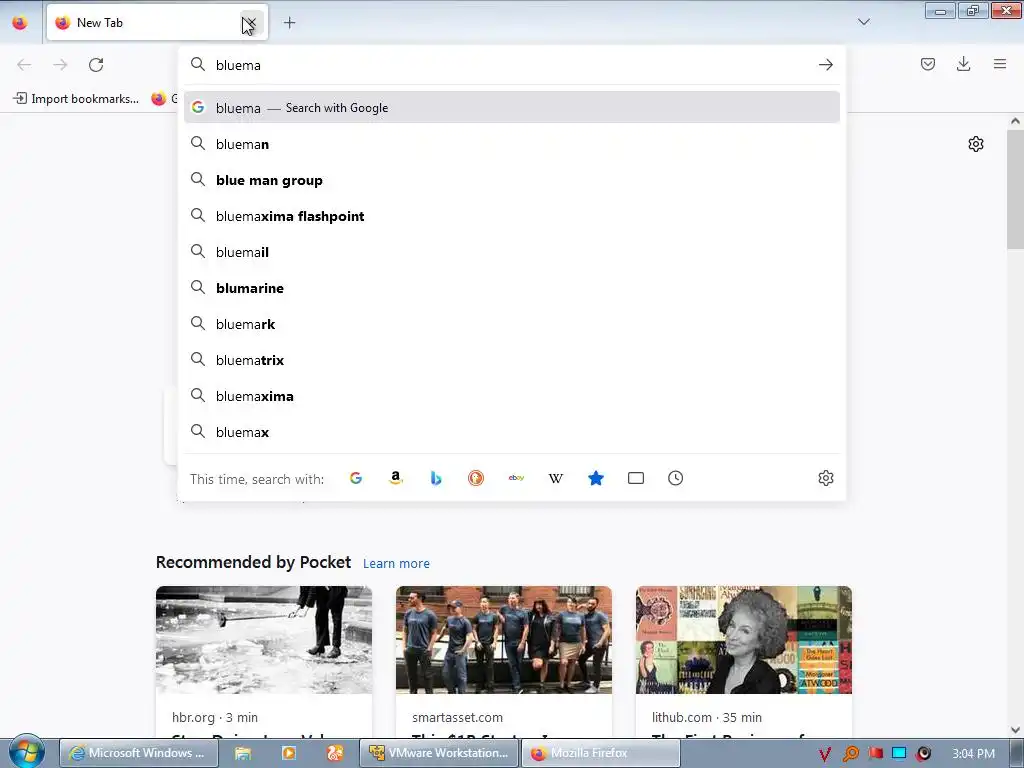Open a new tab with plus button

pos(289,23)
